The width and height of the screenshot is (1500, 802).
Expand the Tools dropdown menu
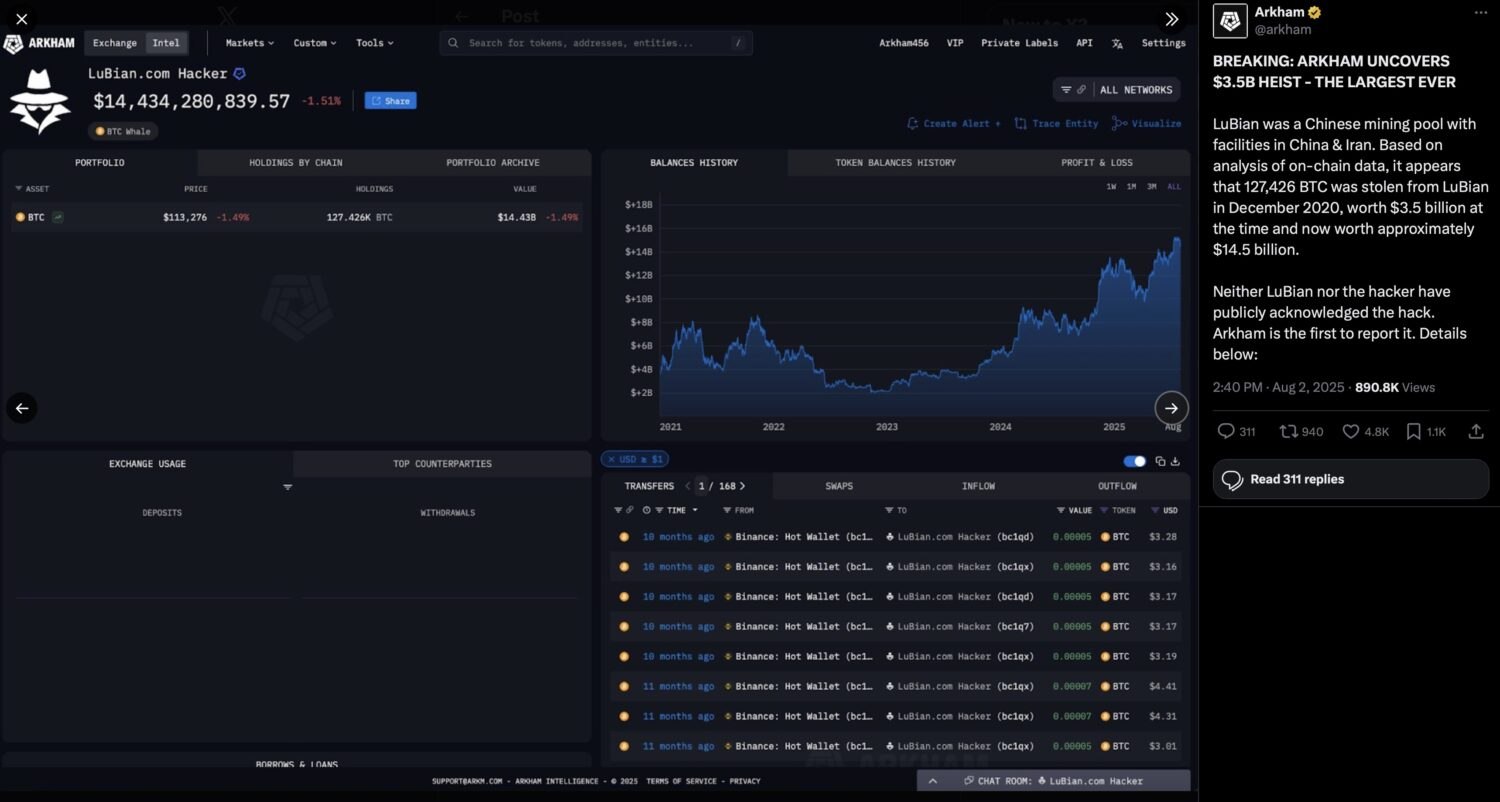click(374, 43)
